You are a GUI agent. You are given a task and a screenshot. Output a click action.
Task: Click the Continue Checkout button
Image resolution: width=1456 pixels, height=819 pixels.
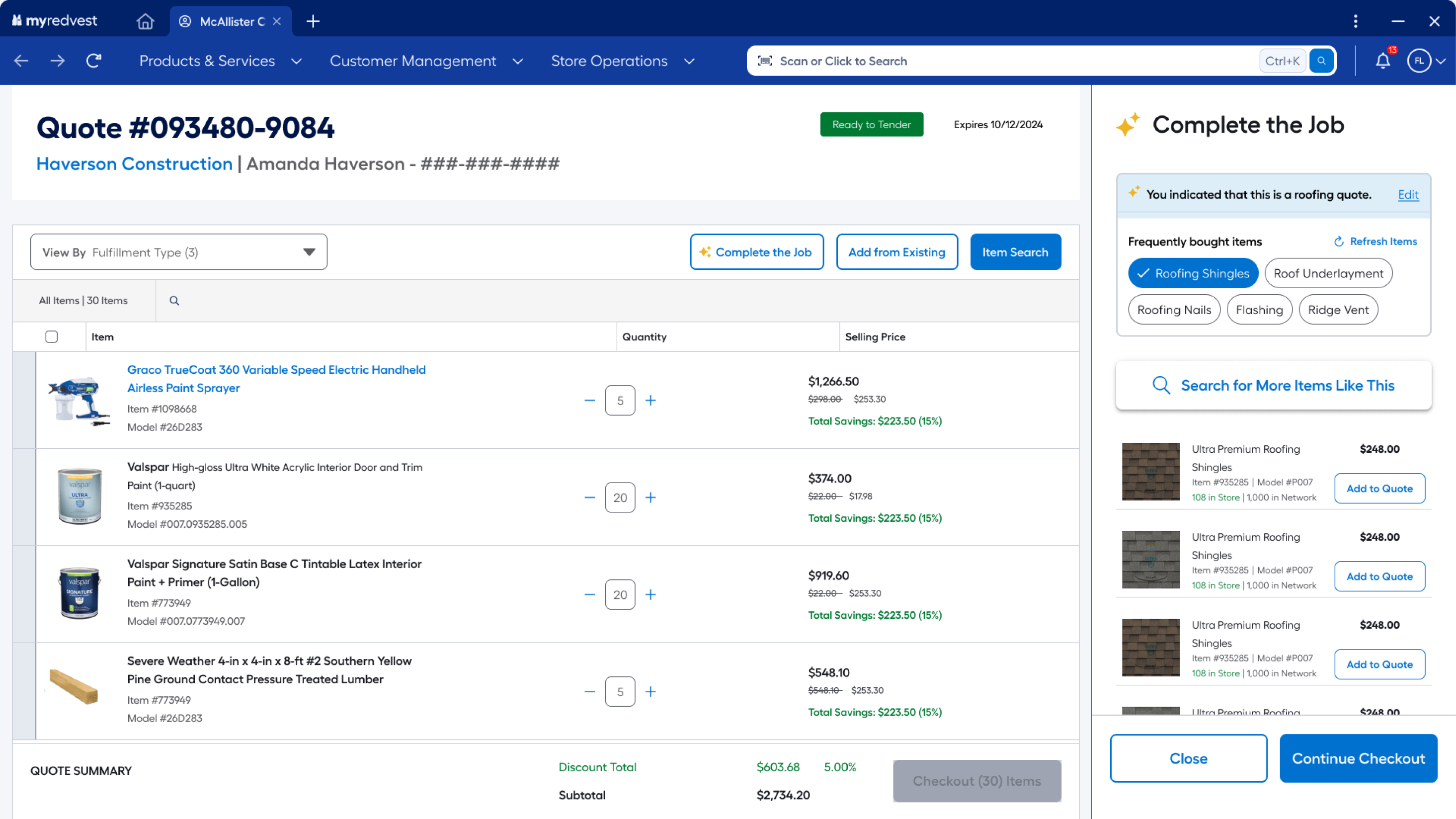tap(1358, 758)
